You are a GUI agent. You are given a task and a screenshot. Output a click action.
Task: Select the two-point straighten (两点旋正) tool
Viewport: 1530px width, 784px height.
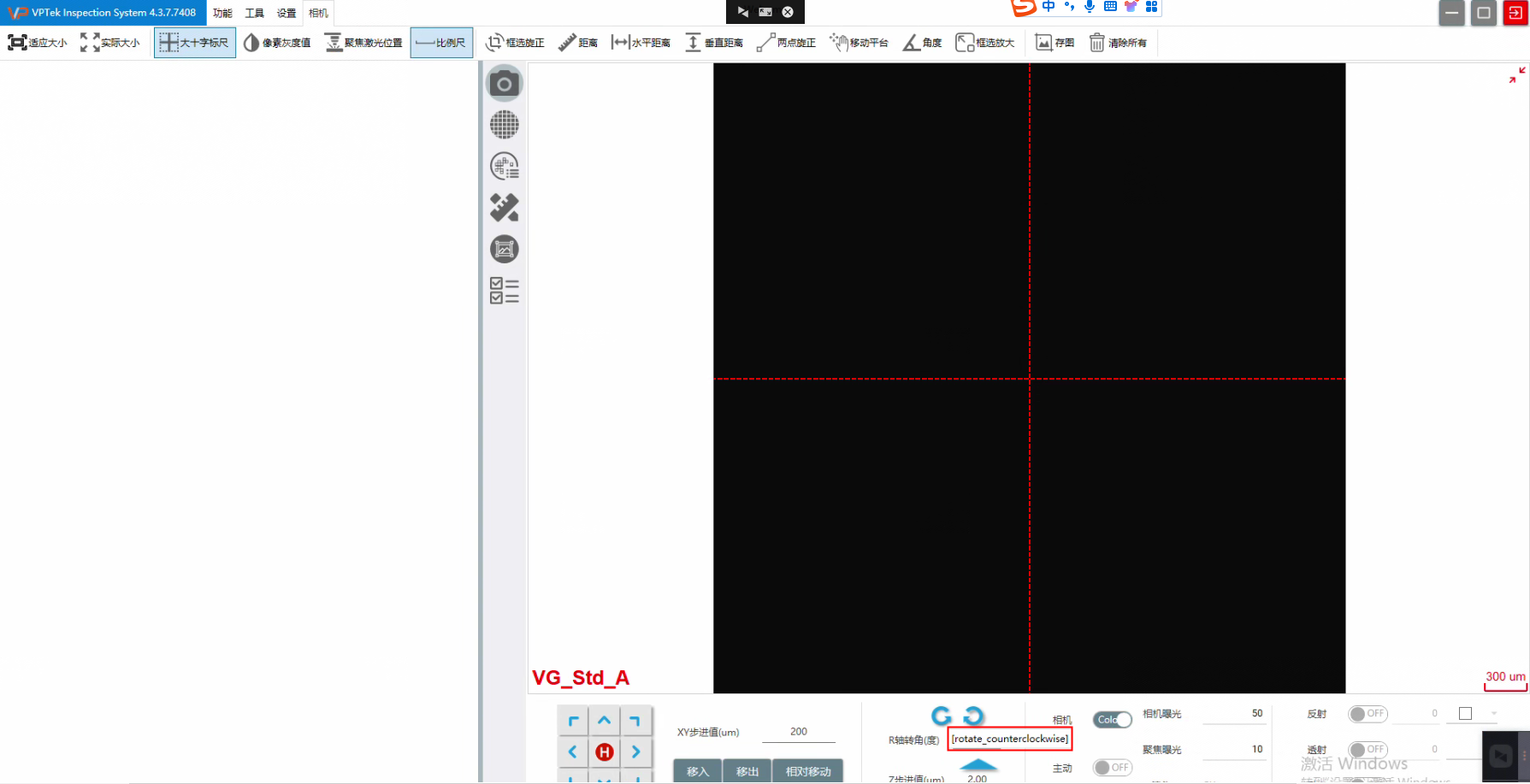coord(787,43)
